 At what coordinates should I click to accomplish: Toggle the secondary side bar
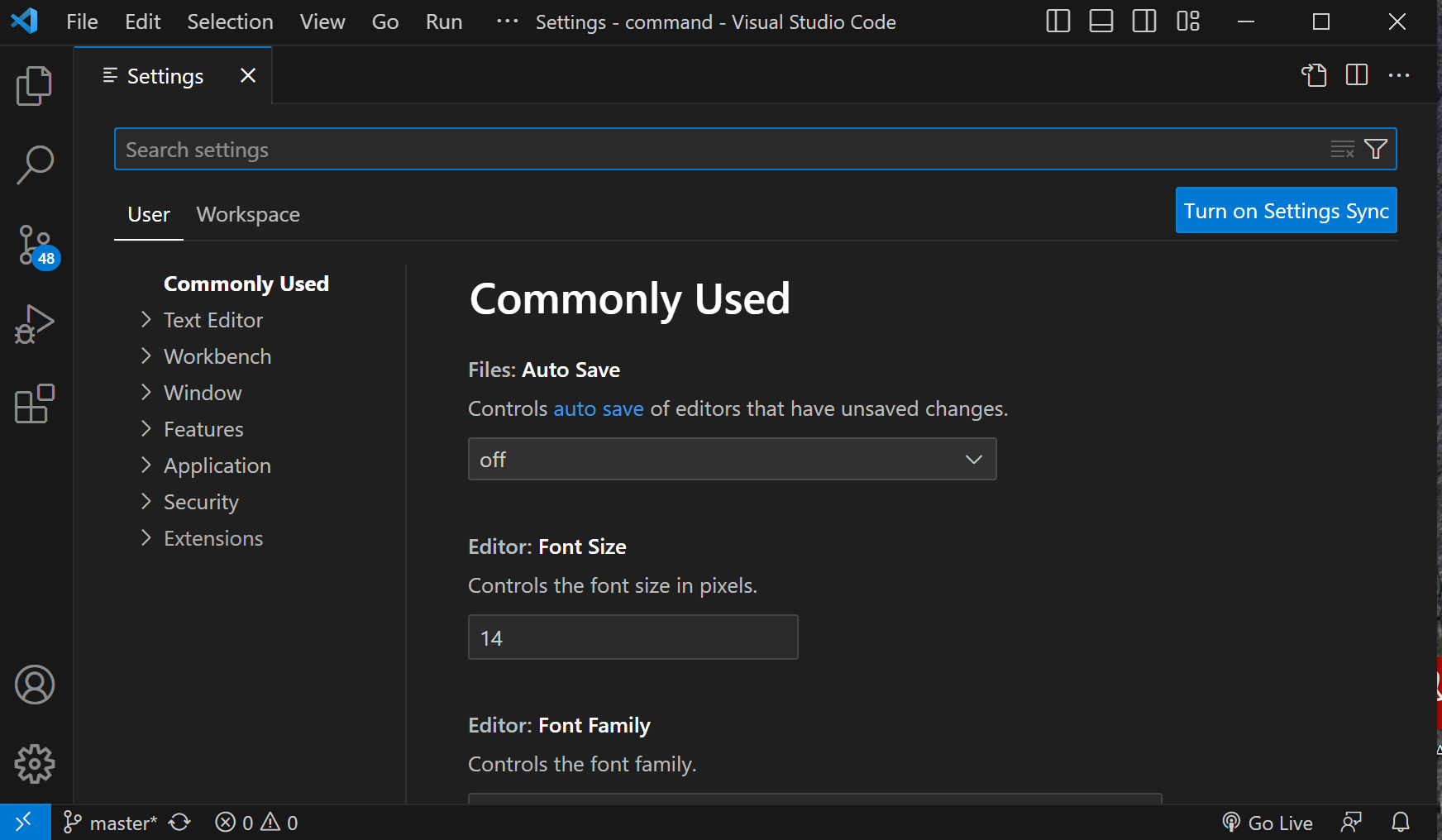(1144, 21)
